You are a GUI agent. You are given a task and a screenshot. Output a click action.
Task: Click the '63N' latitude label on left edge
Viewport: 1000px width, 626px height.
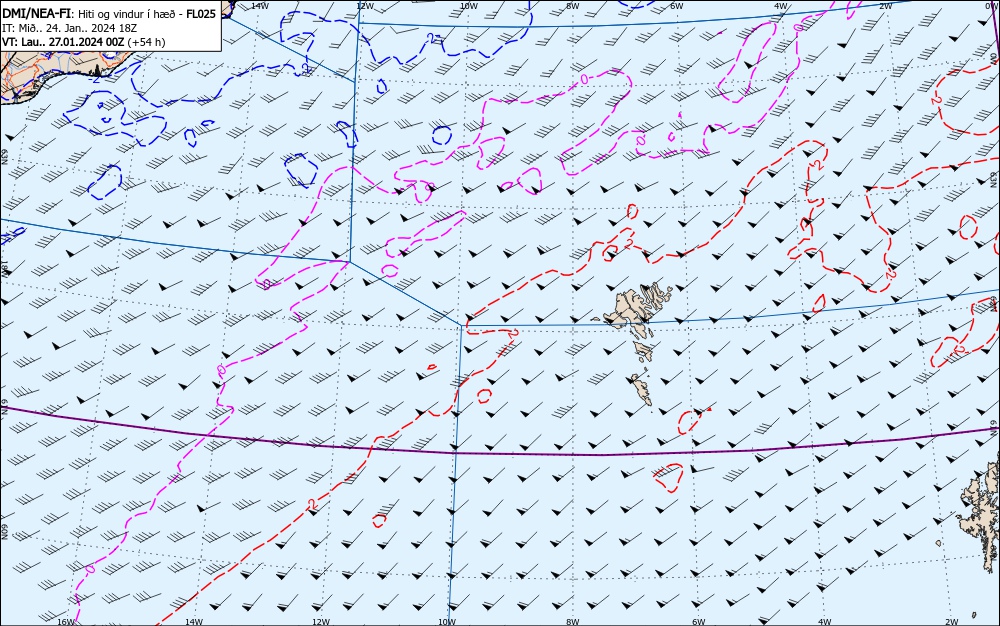point(4,157)
